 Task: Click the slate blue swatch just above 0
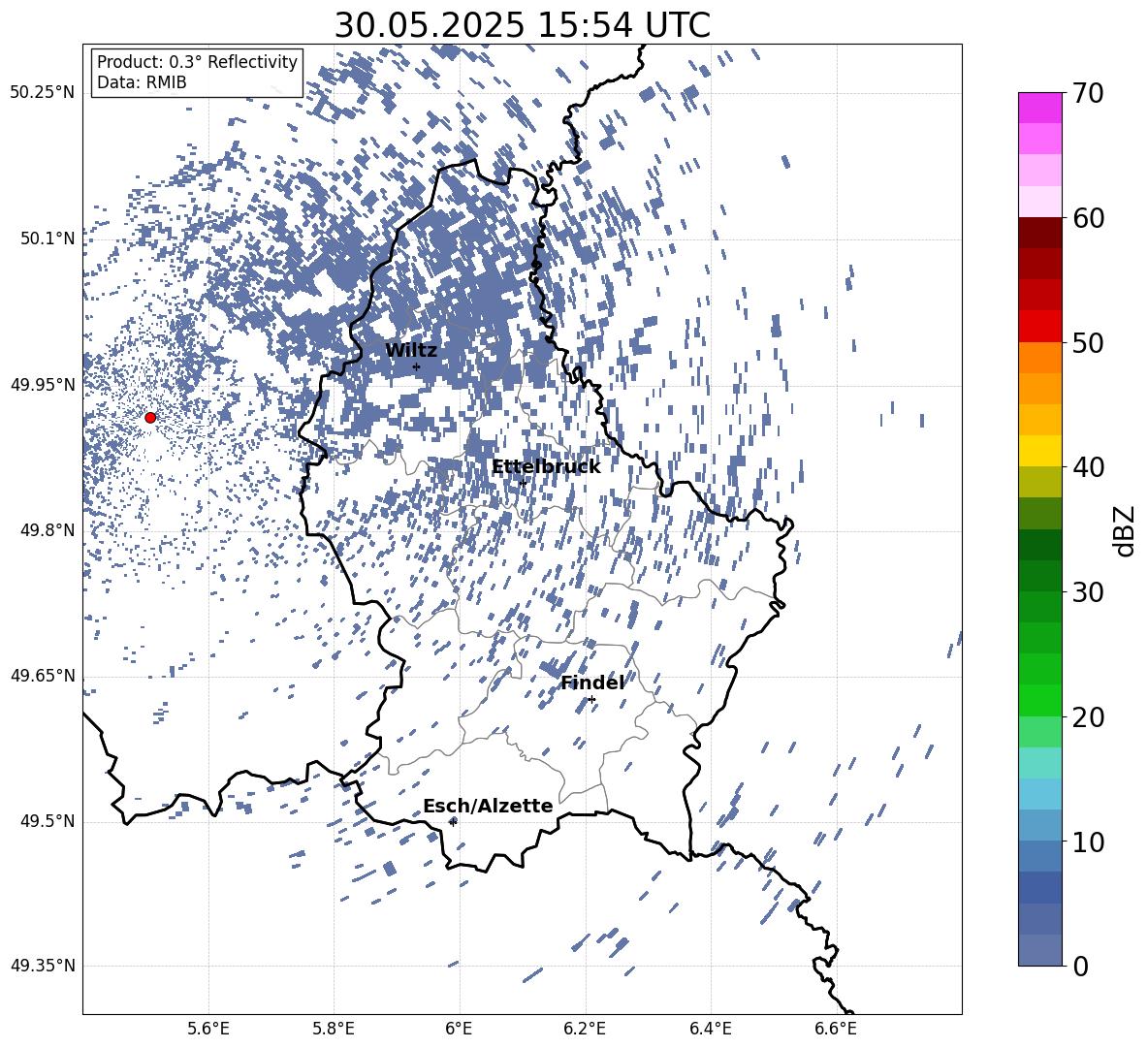(x=1040, y=950)
